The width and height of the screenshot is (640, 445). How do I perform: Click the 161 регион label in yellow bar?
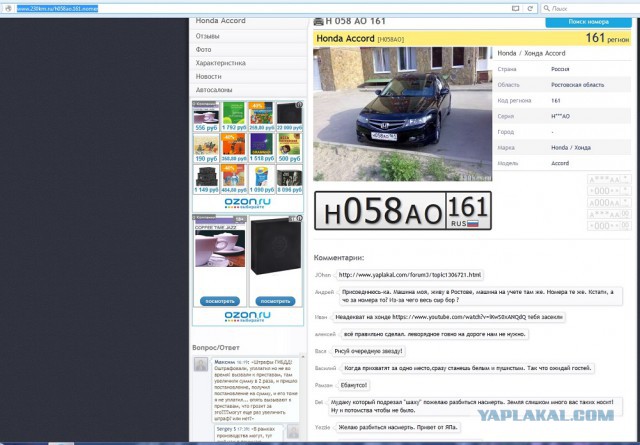(607, 38)
